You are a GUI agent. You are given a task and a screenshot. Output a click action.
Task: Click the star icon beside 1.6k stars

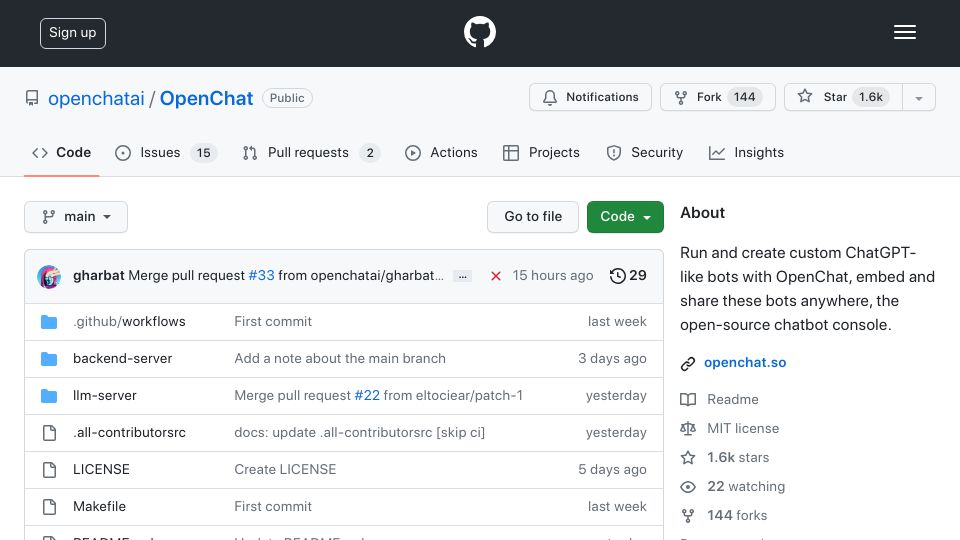click(688, 457)
